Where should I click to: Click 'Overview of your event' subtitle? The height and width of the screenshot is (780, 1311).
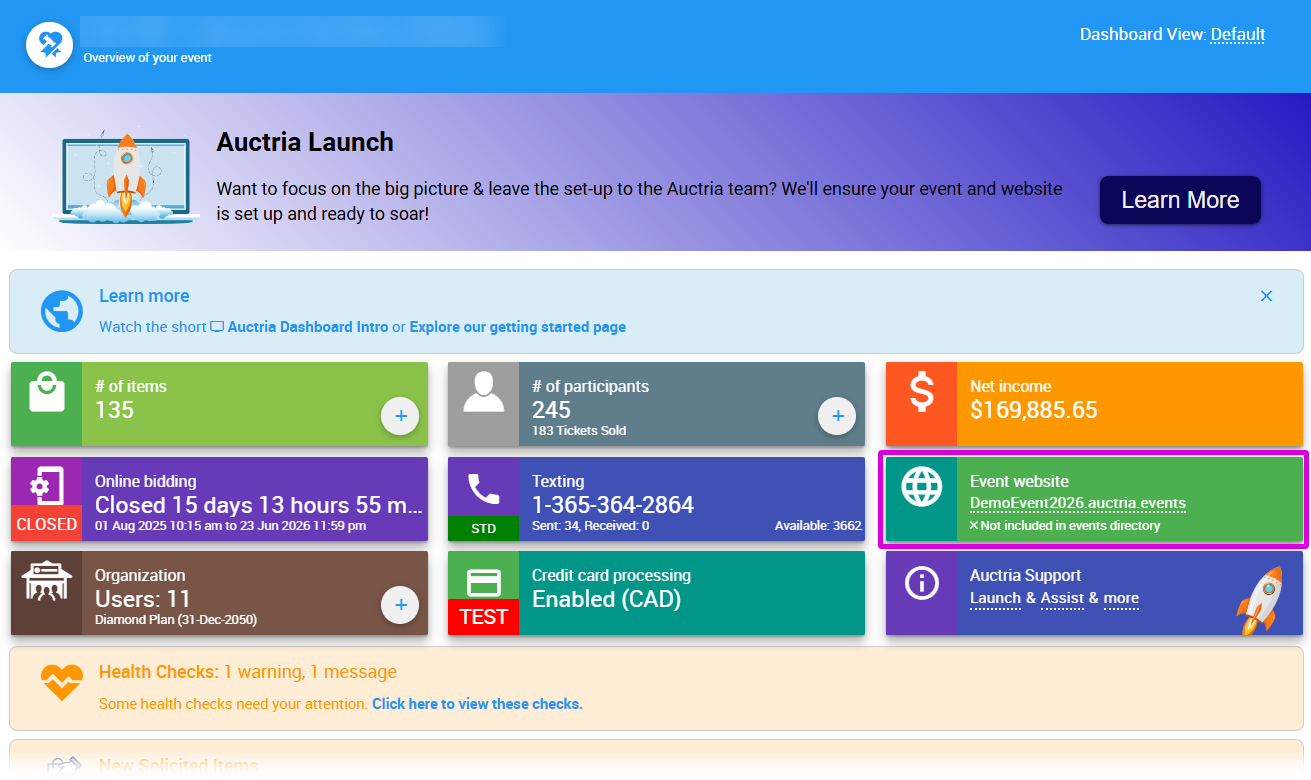(148, 58)
